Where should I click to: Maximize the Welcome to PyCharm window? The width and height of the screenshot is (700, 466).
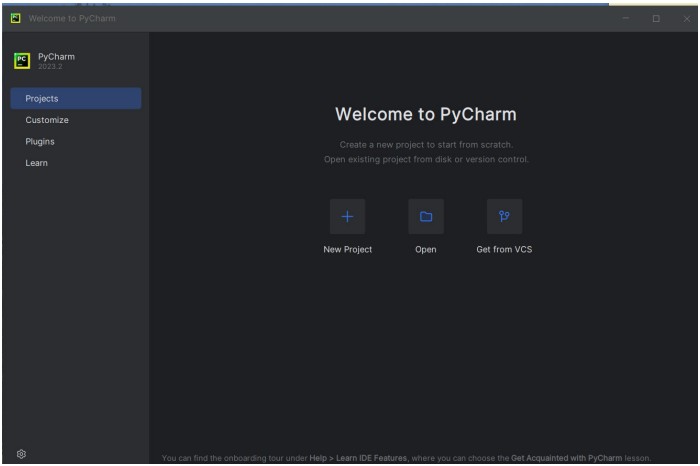coord(656,18)
